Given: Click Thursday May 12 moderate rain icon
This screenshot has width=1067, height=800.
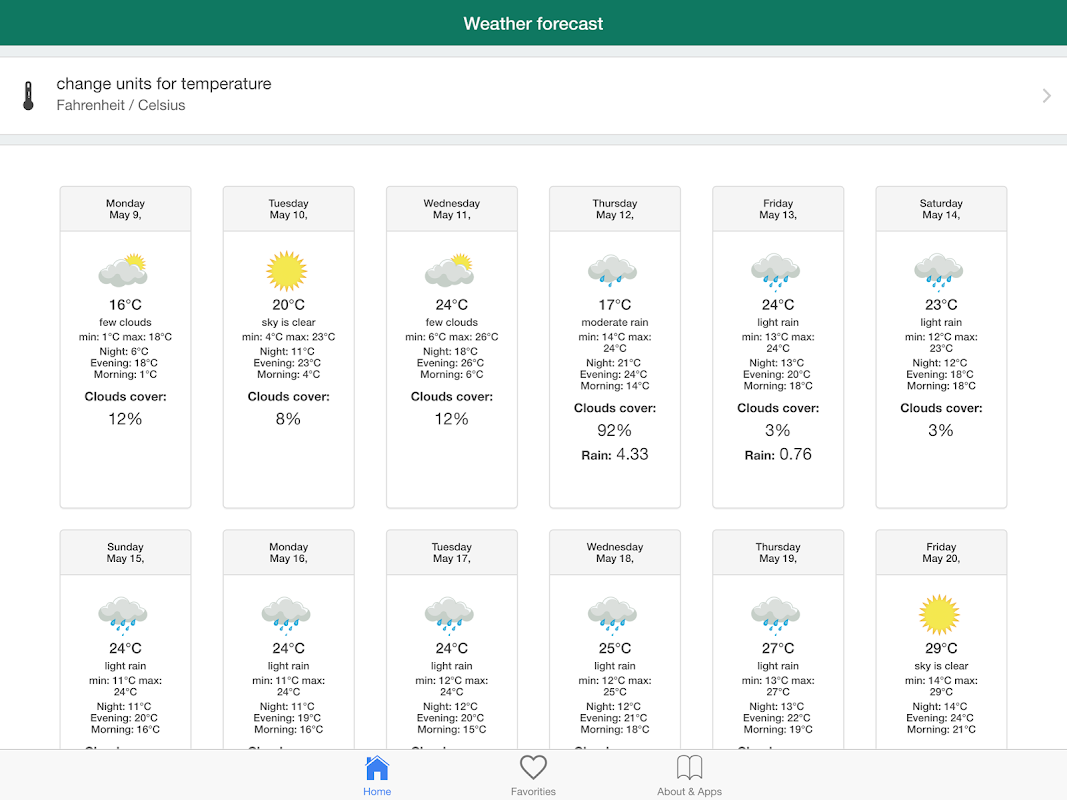Looking at the screenshot, I should coord(612,271).
